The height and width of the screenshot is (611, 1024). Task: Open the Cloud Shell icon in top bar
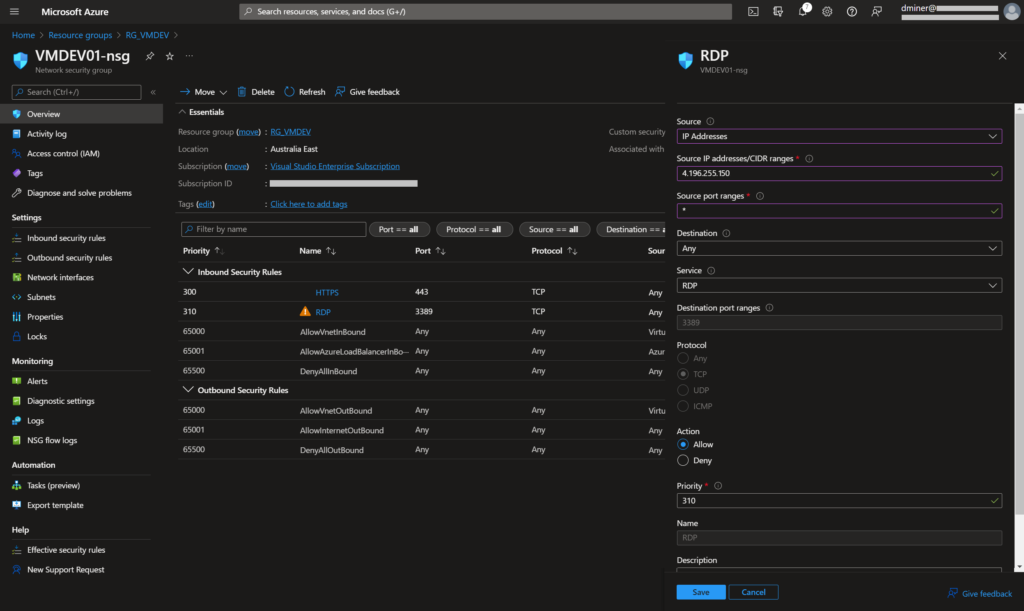[x=753, y=12]
